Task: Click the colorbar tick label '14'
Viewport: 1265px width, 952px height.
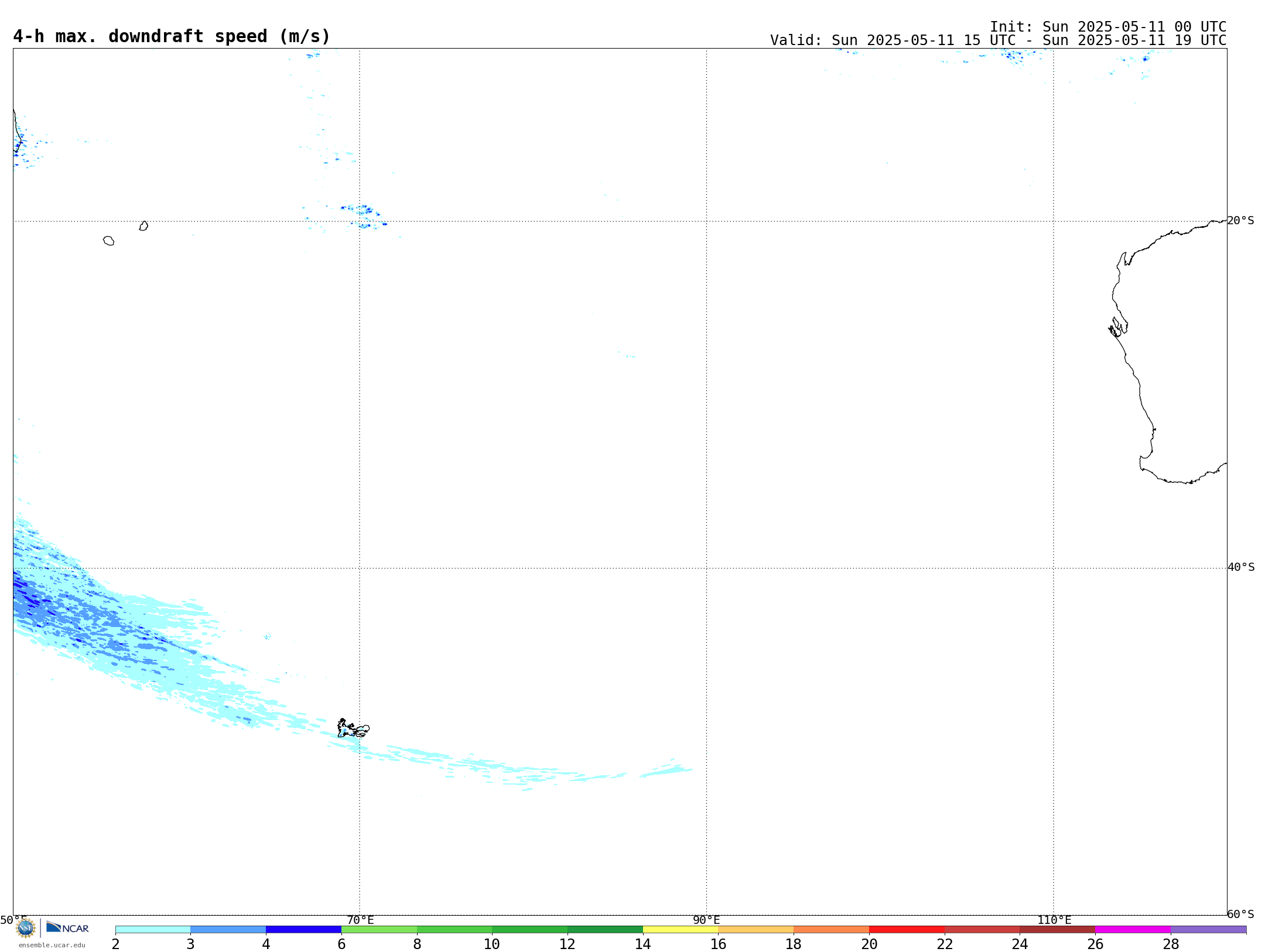Action: 643,944
